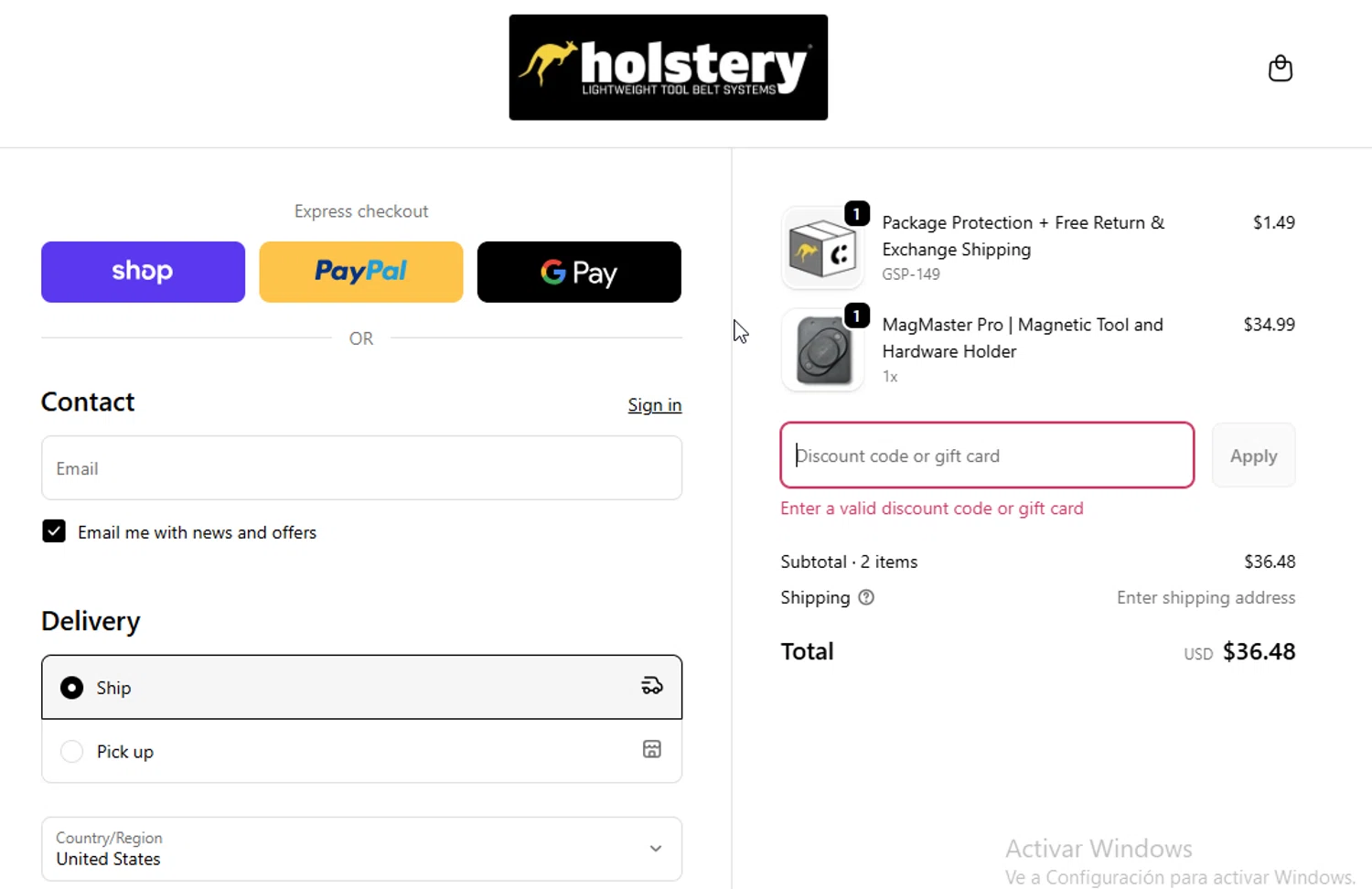Click the Express checkout heading

click(361, 211)
